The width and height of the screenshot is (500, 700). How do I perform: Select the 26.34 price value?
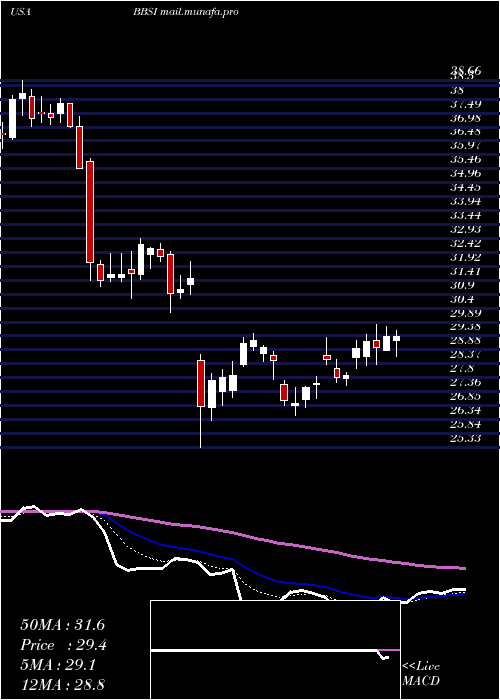[x=466, y=410]
